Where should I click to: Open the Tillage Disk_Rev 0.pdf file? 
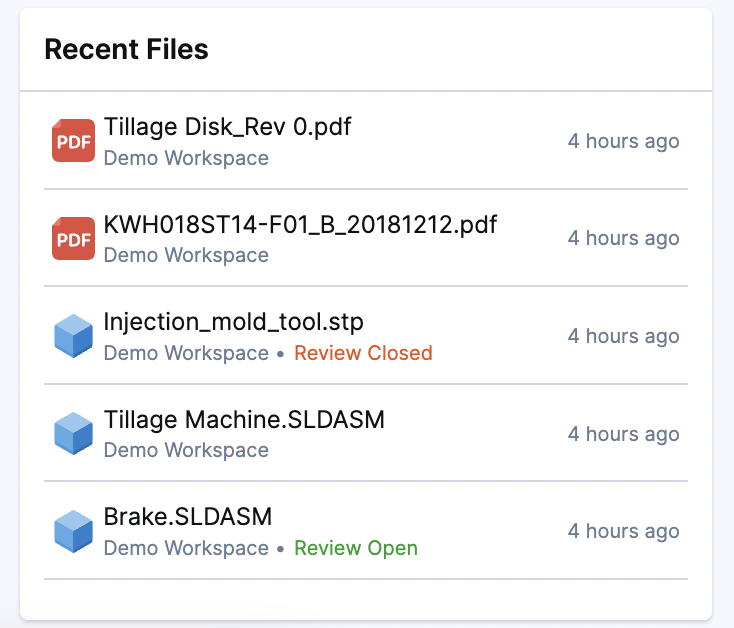coord(227,127)
